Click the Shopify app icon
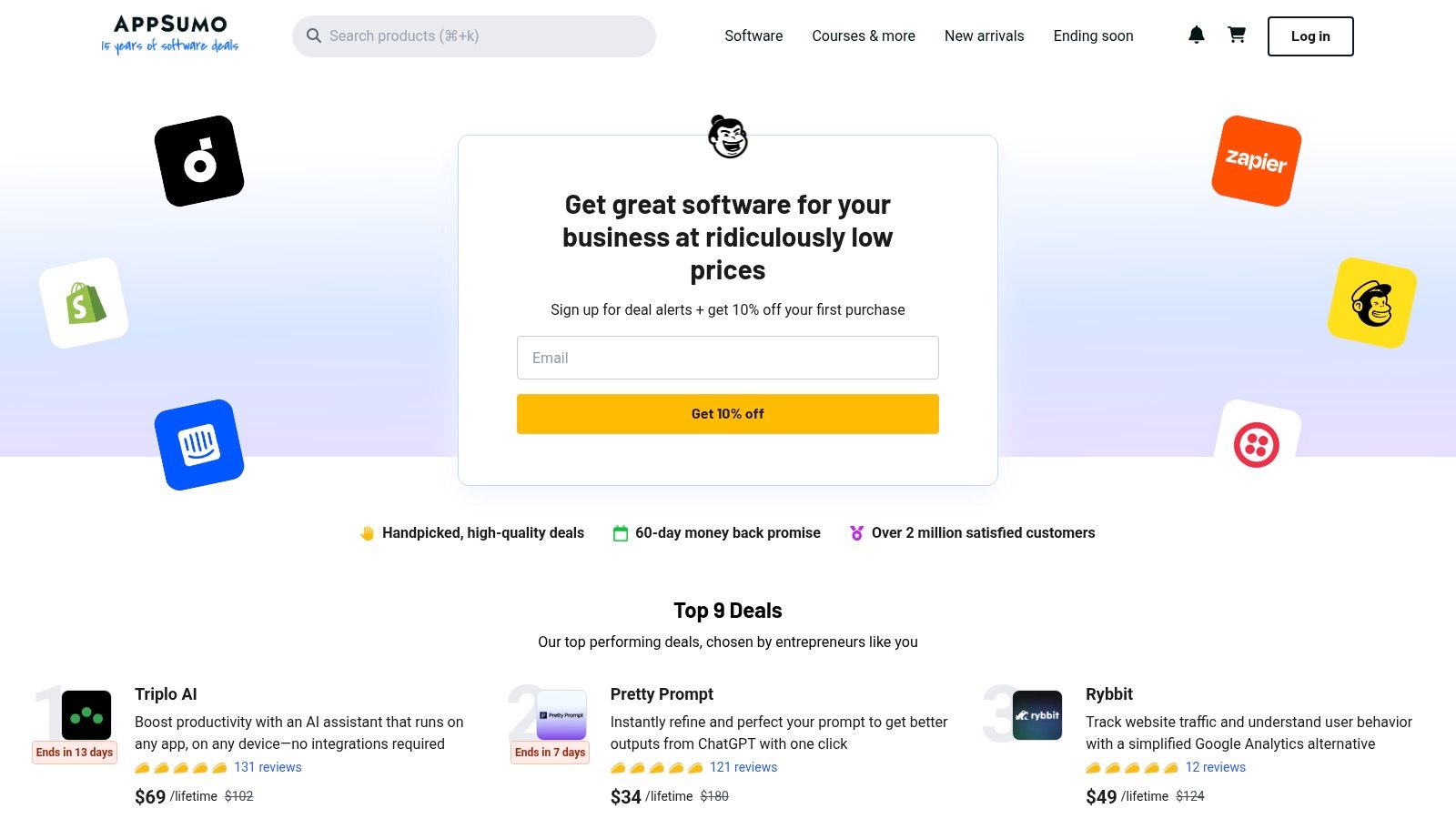The height and width of the screenshot is (819, 1456). [x=84, y=303]
